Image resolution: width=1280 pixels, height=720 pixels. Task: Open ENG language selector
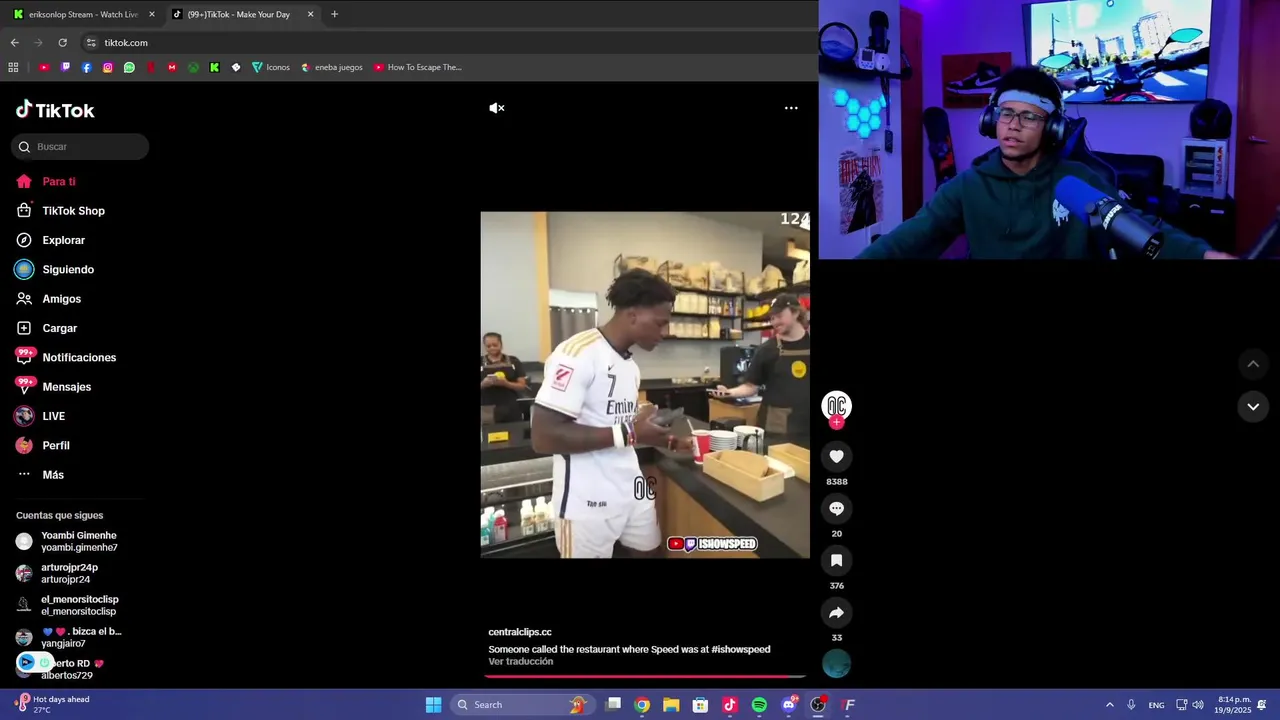pos(1156,705)
